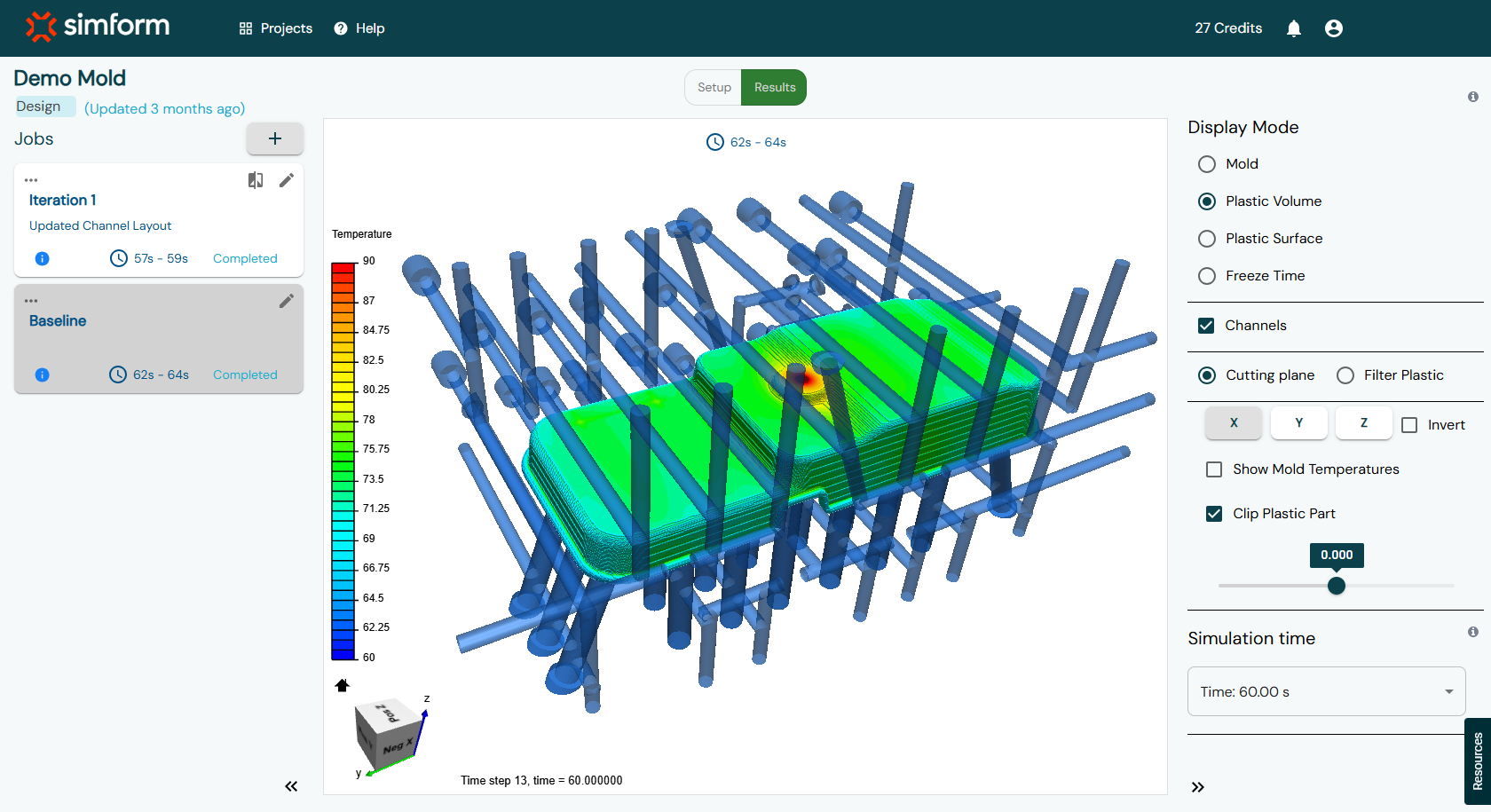1491x812 pixels.
Task: Open info icon on Iteration 1 job
Action: click(x=42, y=258)
